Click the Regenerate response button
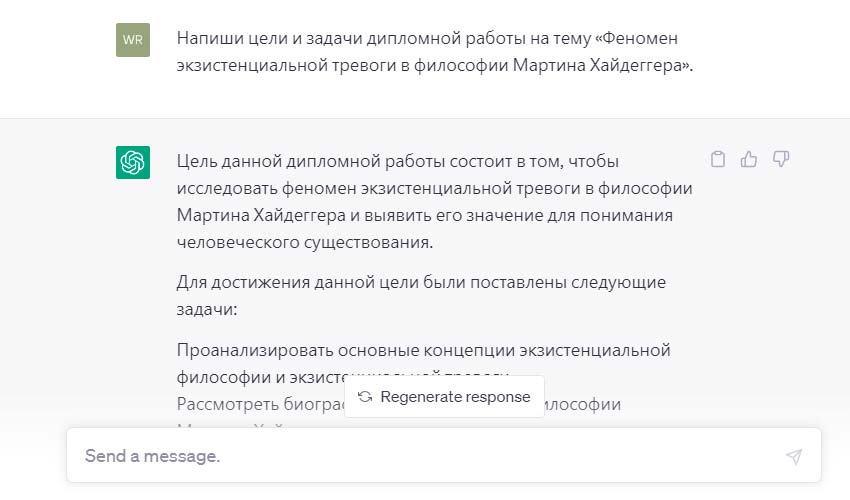Image resolution: width=850 pixels, height=500 pixels. point(445,396)
